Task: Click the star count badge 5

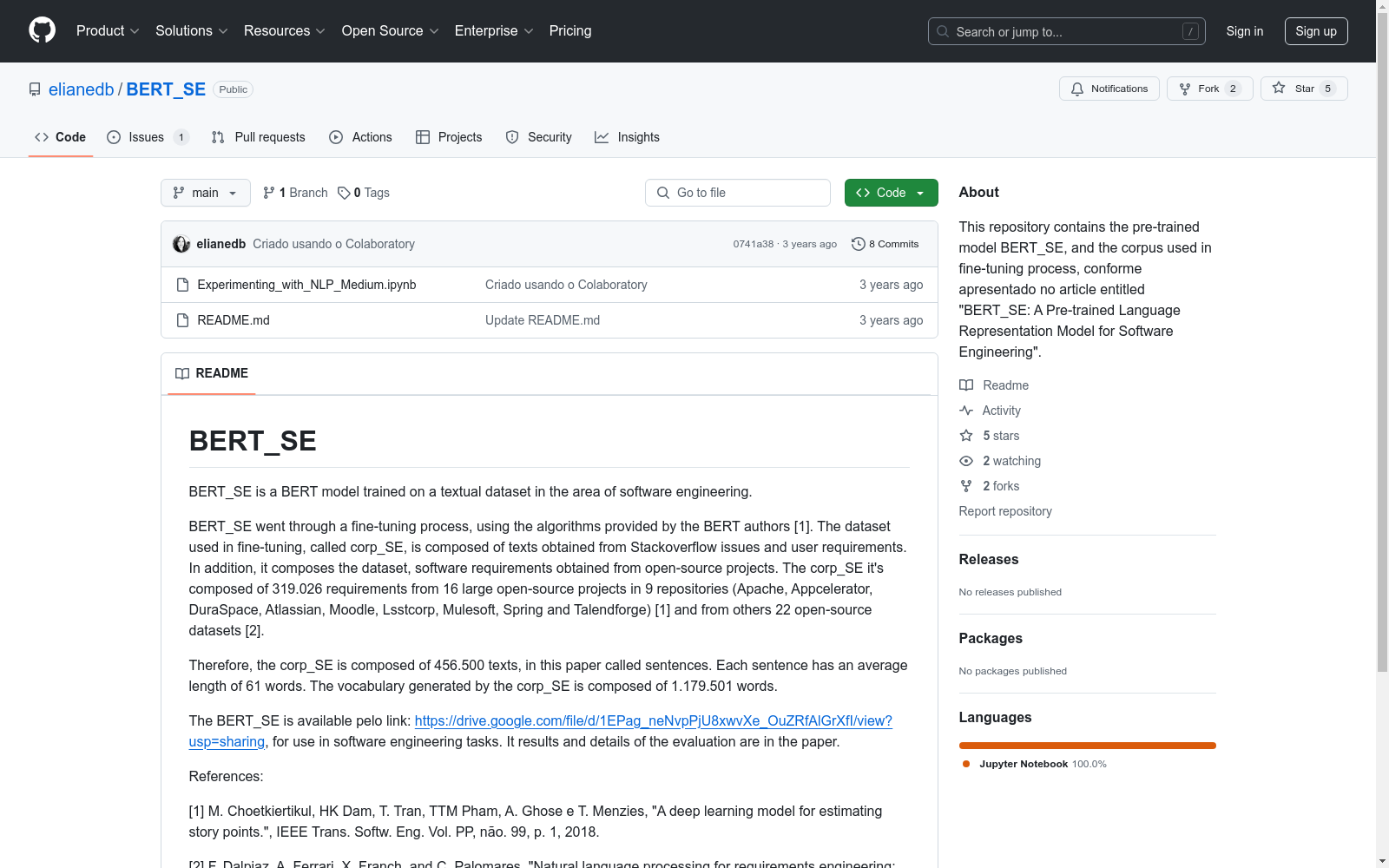Action: click(x=1327, y=89)
